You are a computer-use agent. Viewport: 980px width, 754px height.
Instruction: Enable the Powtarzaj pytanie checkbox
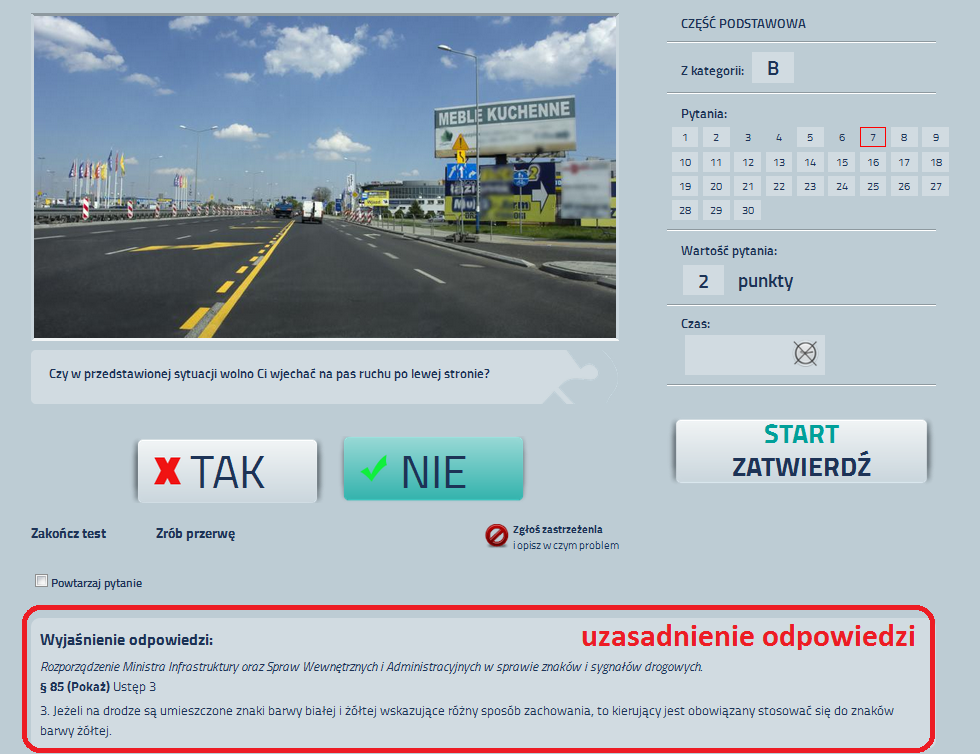[x=42, y=581]
